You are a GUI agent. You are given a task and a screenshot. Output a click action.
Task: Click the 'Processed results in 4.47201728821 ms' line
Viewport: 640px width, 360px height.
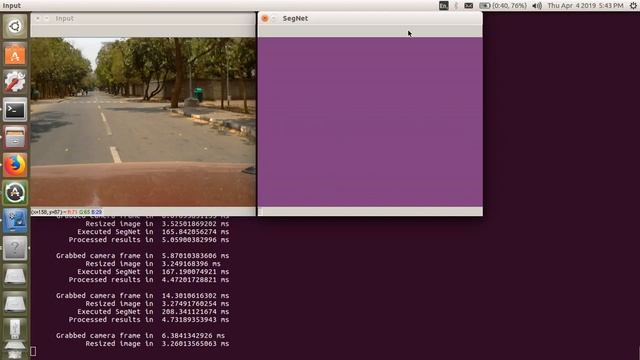pos(149,280)
